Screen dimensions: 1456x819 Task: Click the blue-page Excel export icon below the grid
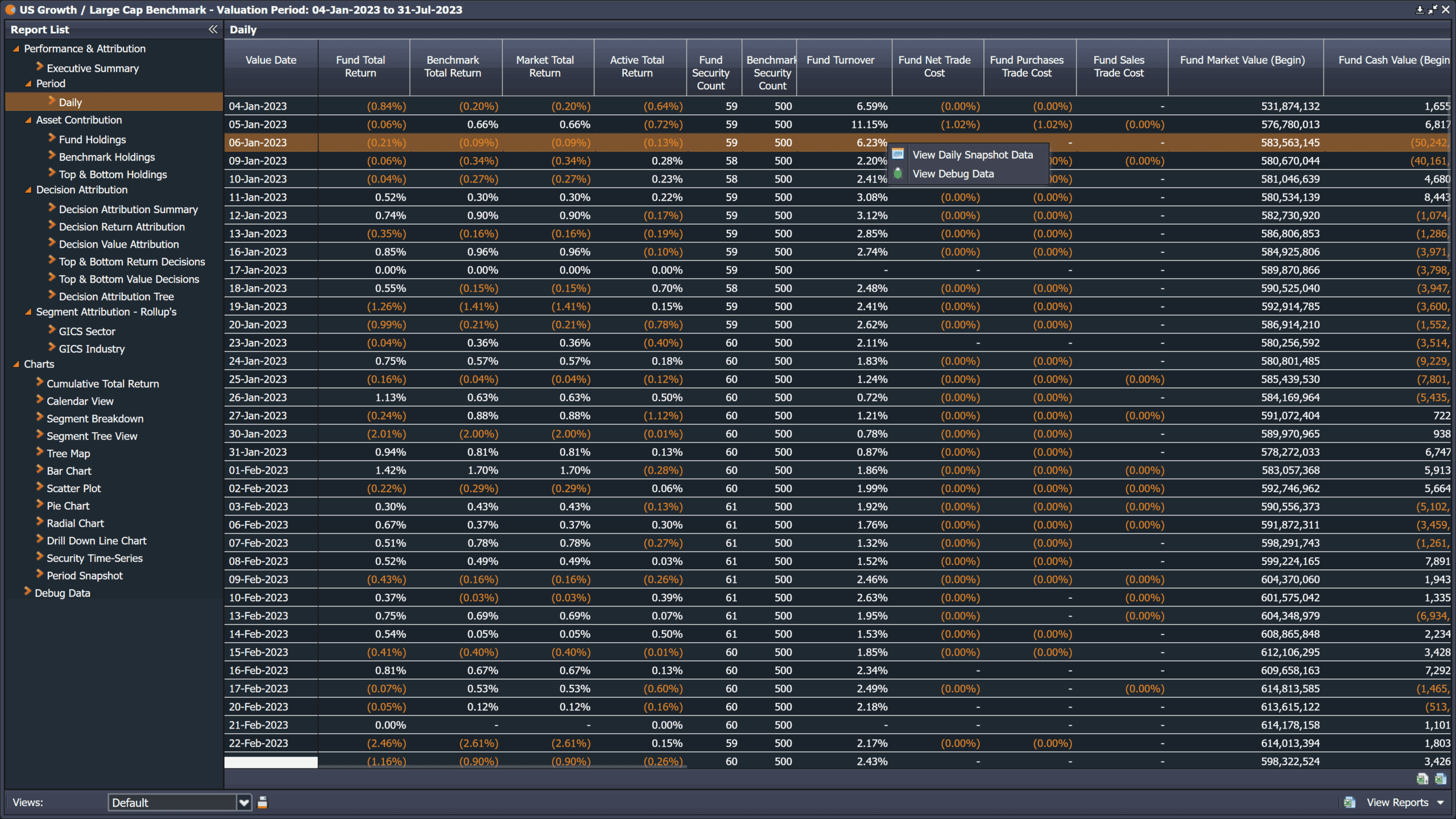tap(1440, 779)
